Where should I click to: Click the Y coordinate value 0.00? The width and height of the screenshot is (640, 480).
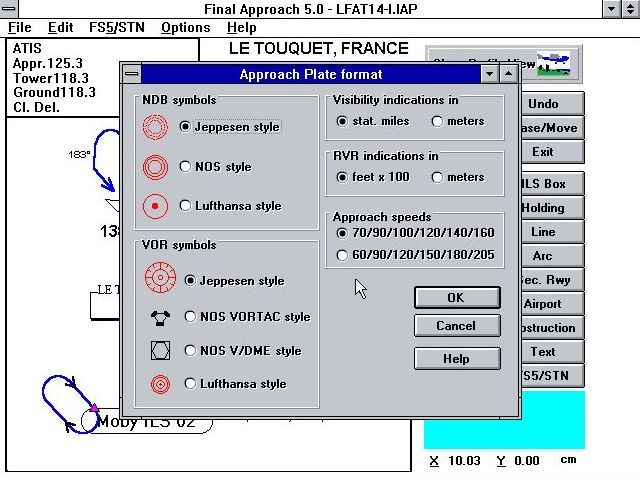click(x=527, y=460)
